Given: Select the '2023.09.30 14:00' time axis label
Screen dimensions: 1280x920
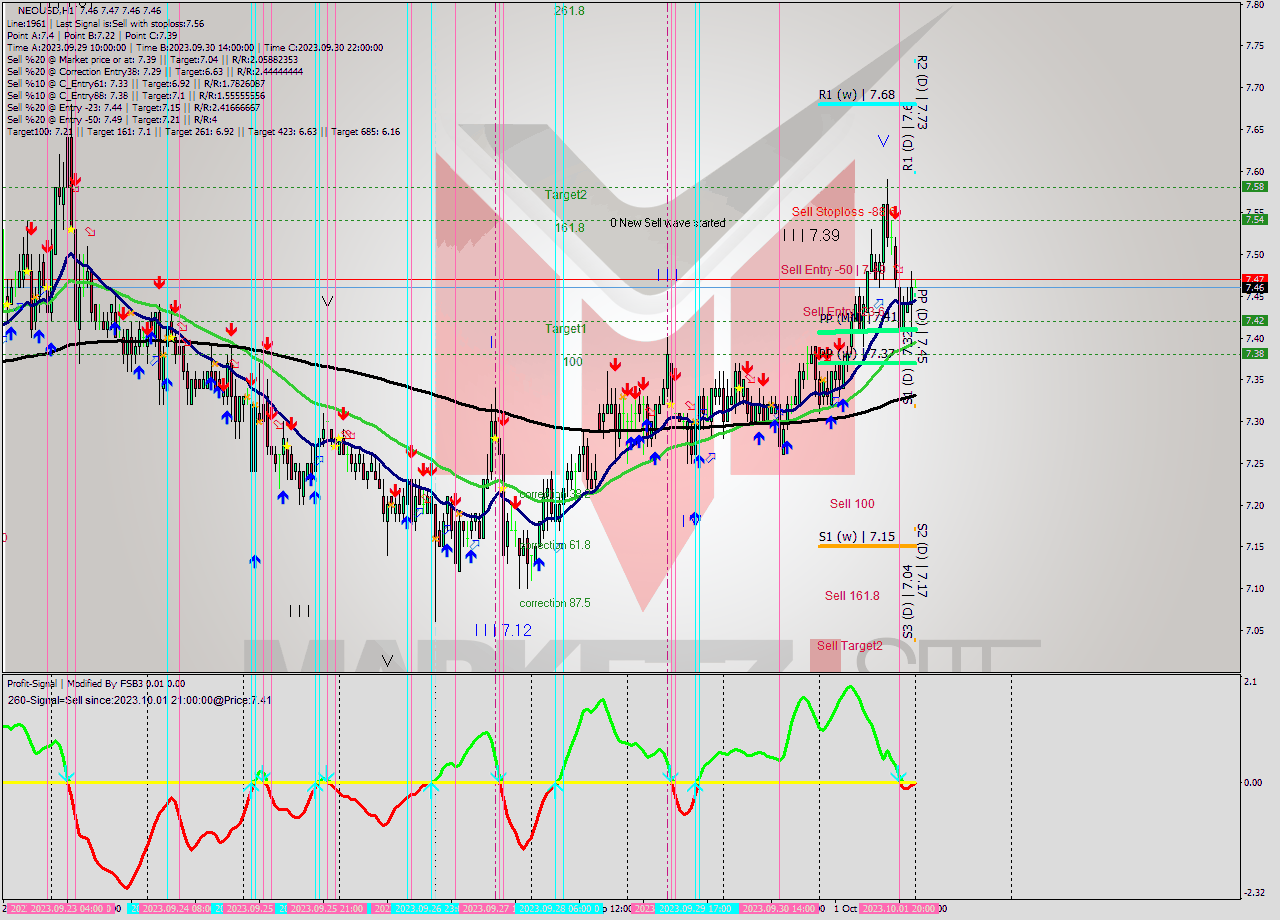Looking at the screenshot, I should point(779,909).
